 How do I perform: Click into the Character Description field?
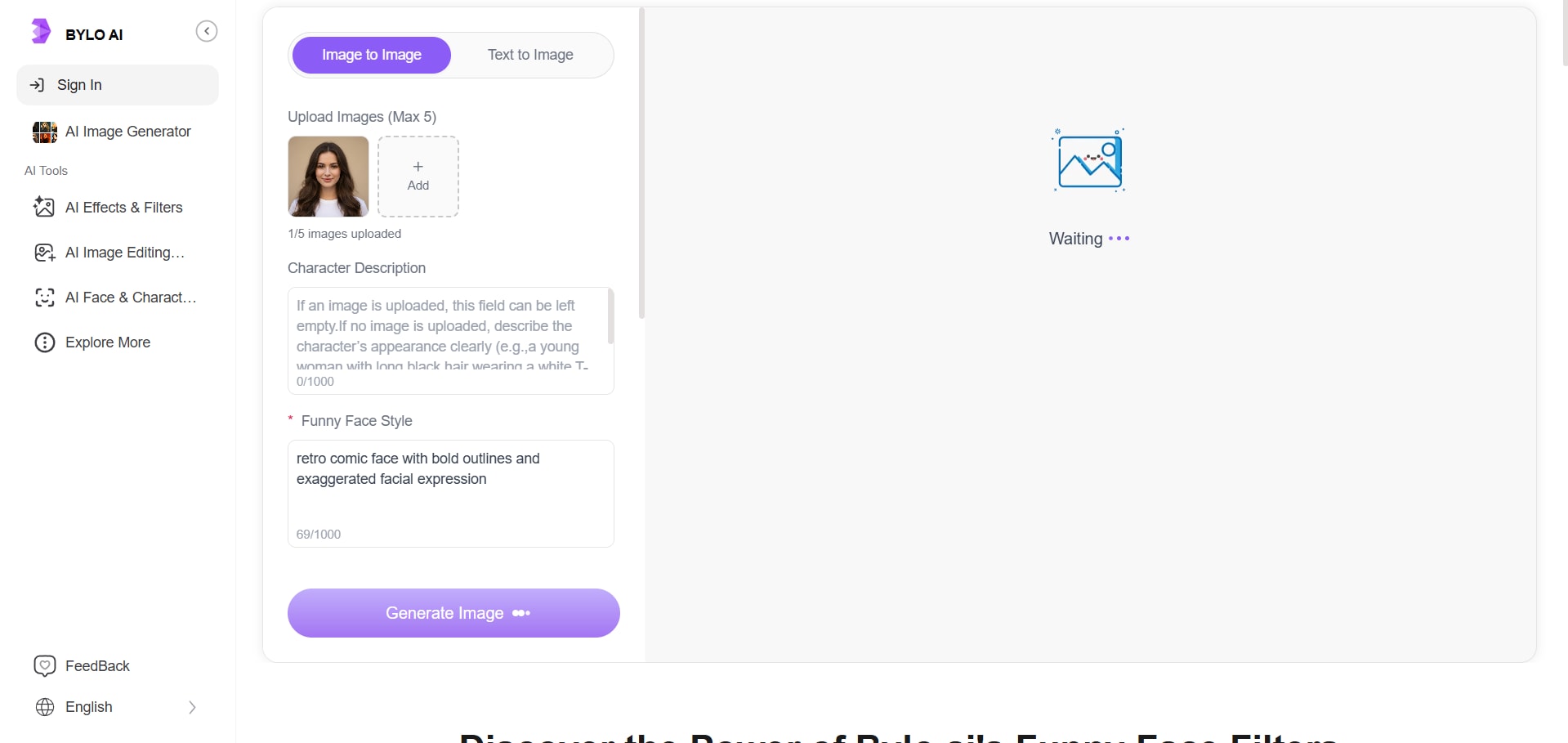[448, 333]
